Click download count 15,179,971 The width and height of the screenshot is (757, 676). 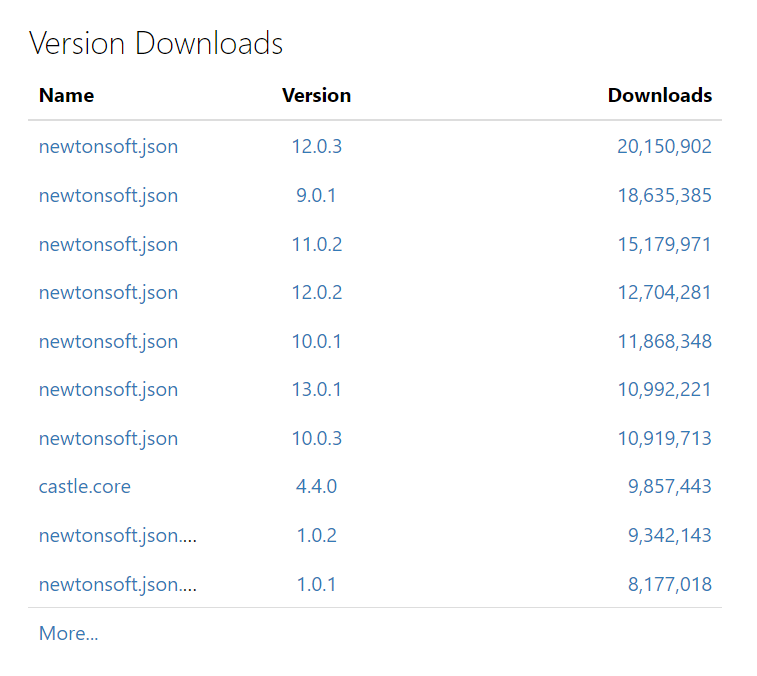coord(664,244)
